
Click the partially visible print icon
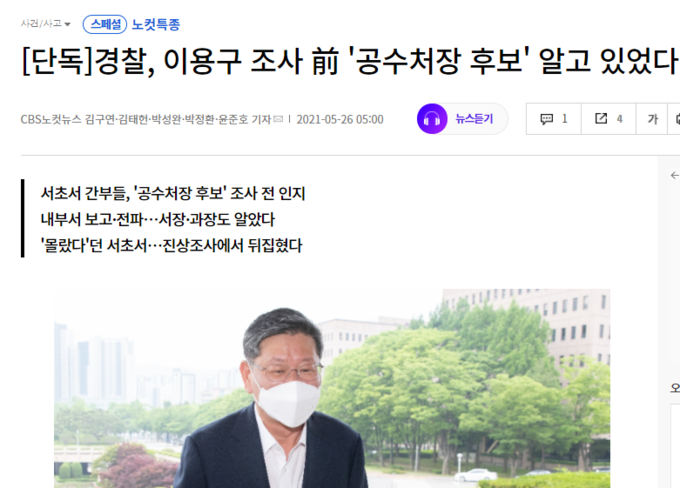tap(677, 119)
